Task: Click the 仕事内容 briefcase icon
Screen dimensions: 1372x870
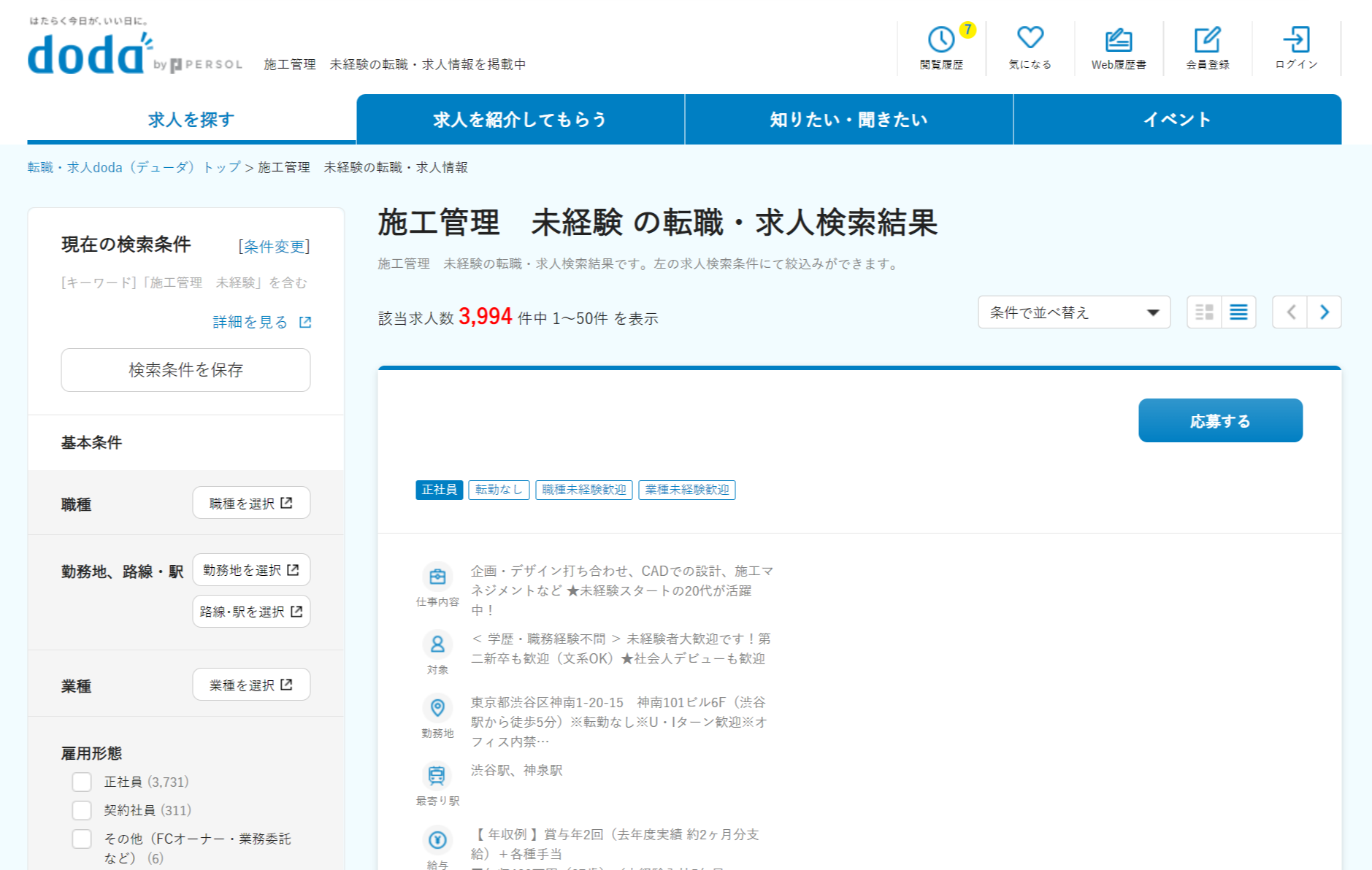Action: point(437,577)
